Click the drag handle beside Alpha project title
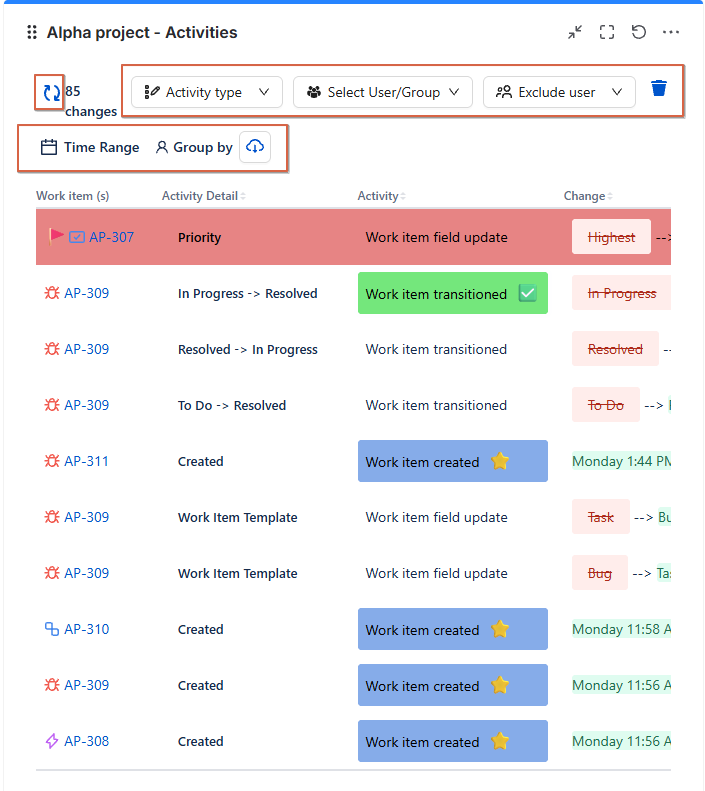 pos(32,32)
